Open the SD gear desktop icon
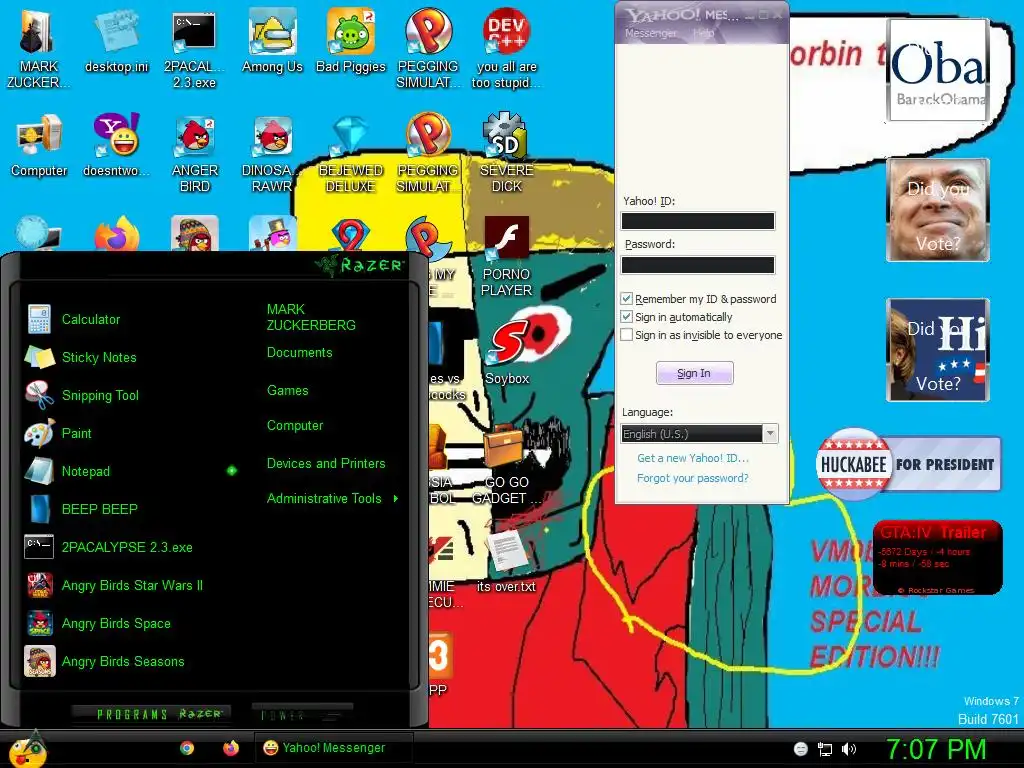 [x=506, y=153]
